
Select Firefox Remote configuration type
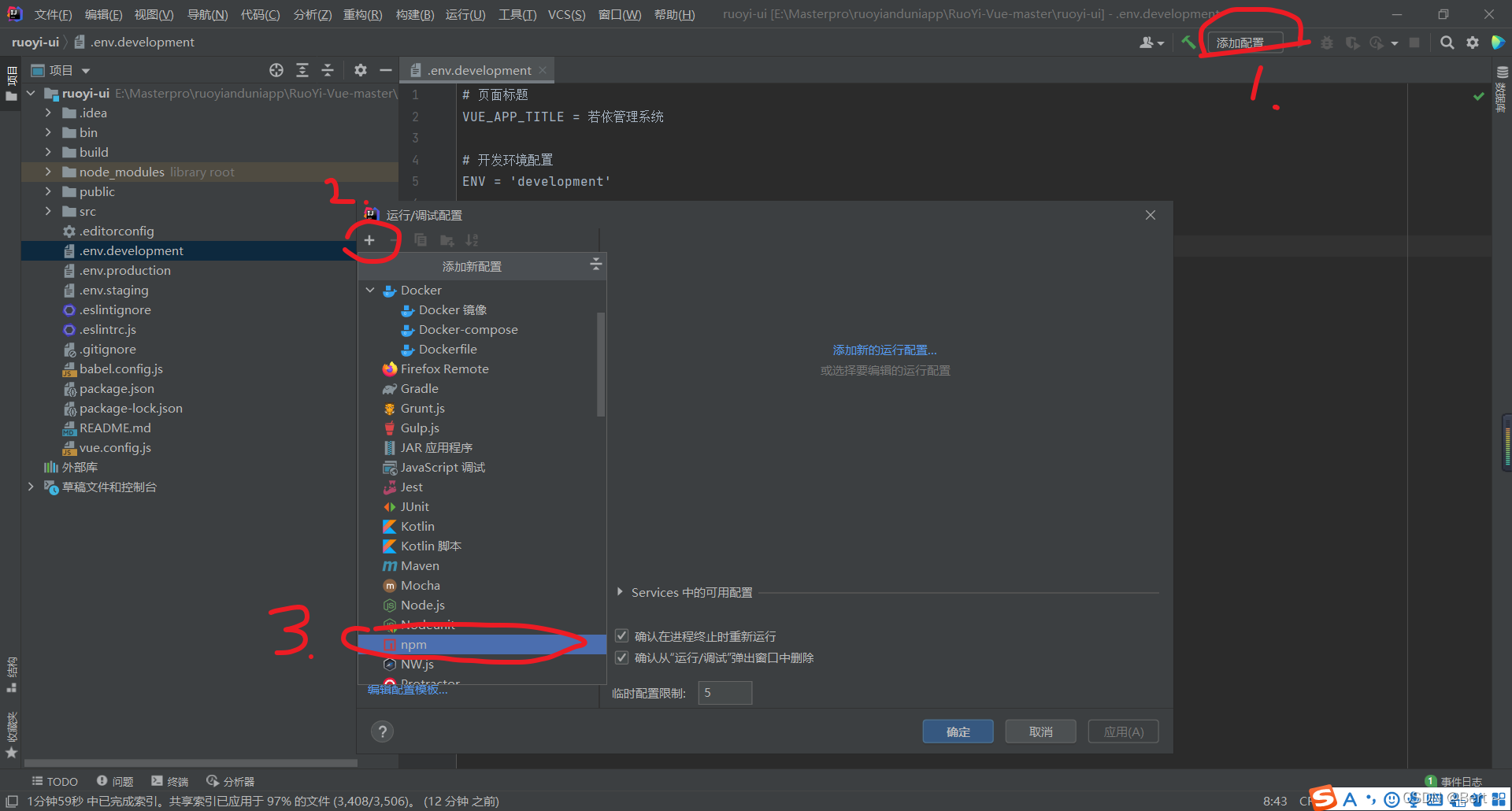click(482, 368)
